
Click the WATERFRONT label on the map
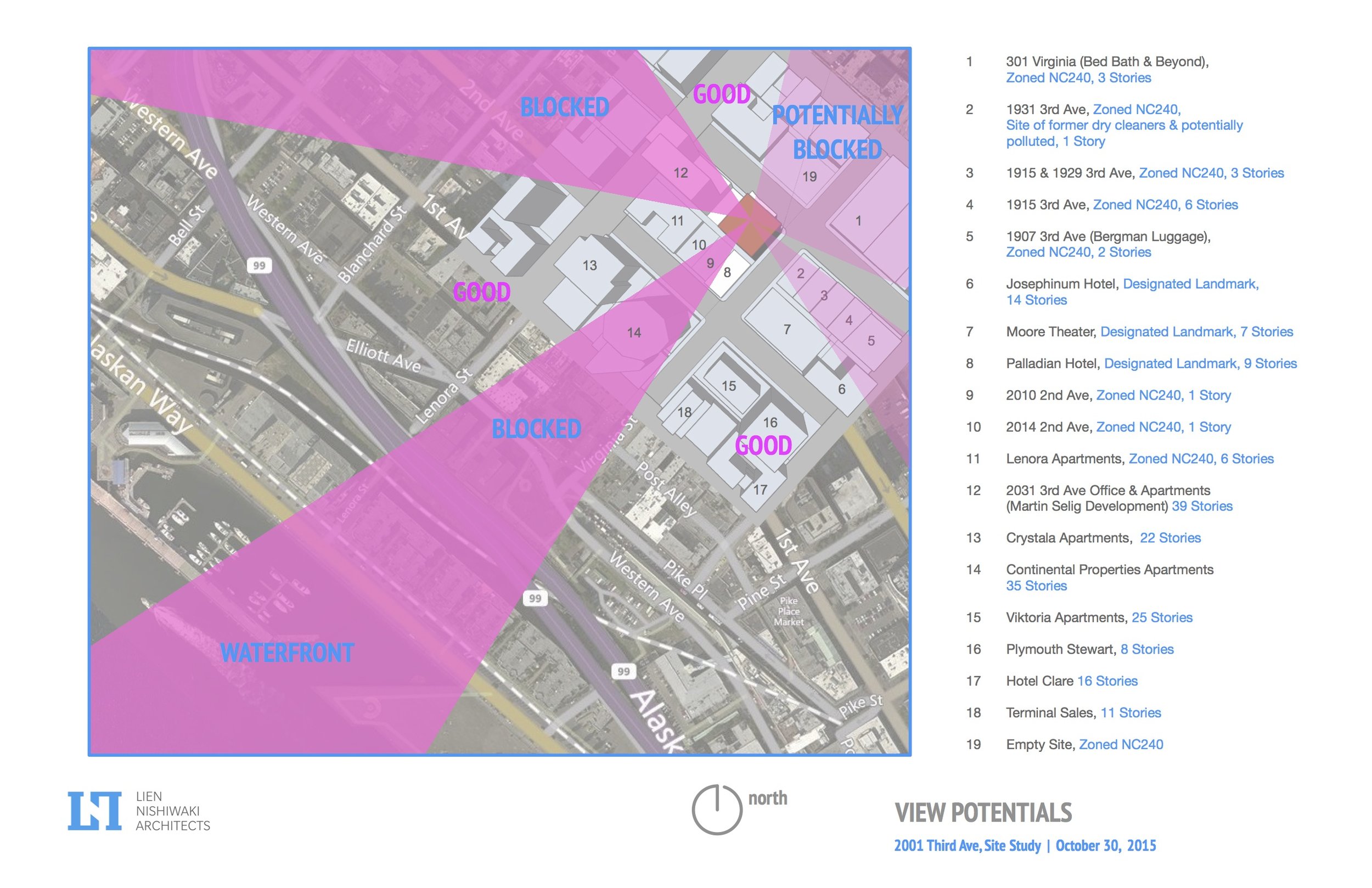point(287,653)
